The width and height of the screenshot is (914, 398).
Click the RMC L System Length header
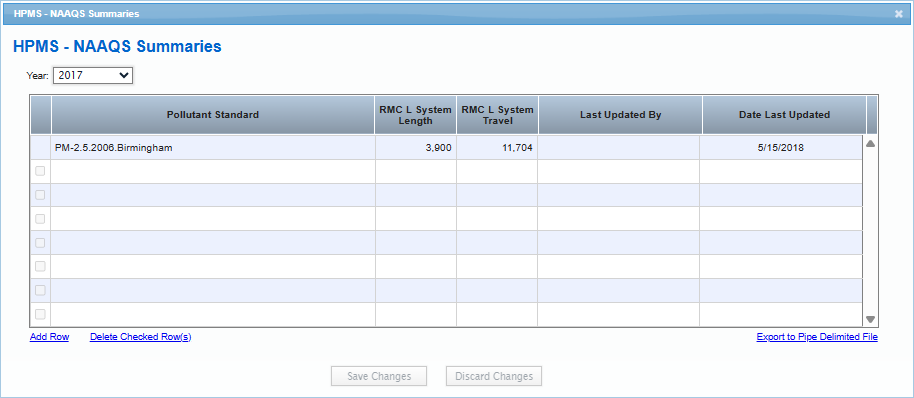click(416, 115)
